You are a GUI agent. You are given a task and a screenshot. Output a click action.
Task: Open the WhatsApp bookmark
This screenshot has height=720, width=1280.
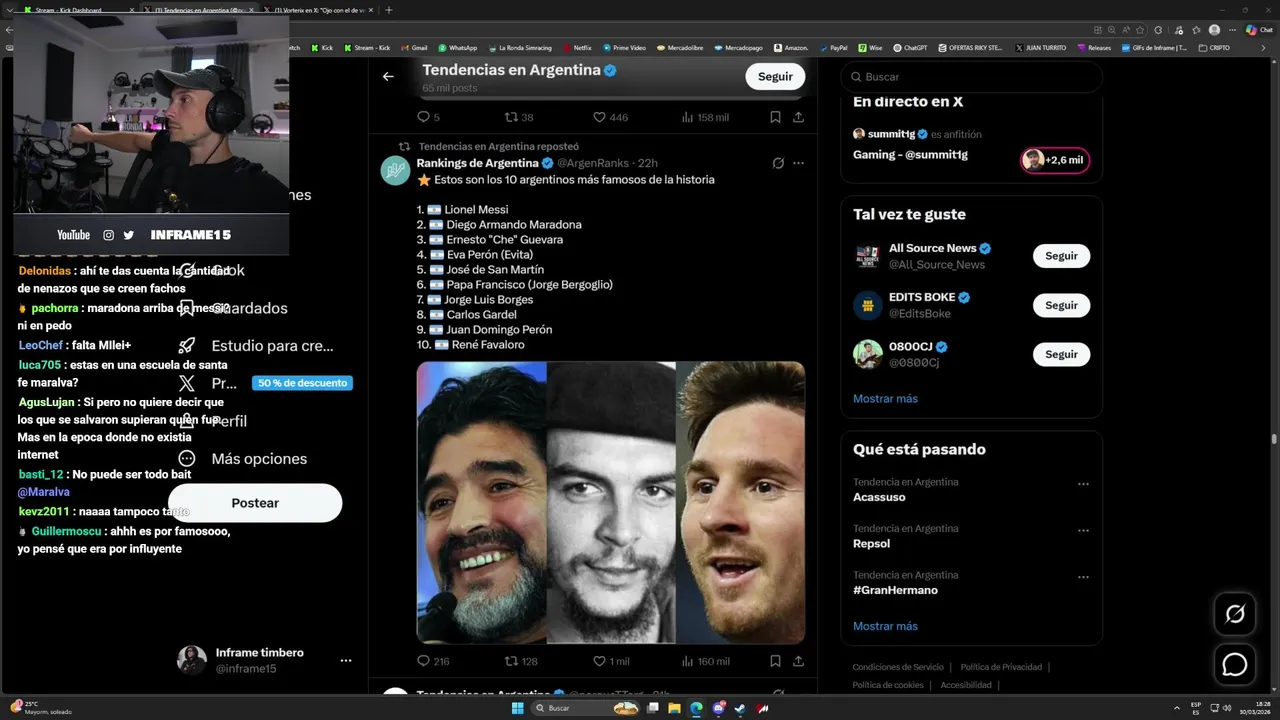point(457,47)
